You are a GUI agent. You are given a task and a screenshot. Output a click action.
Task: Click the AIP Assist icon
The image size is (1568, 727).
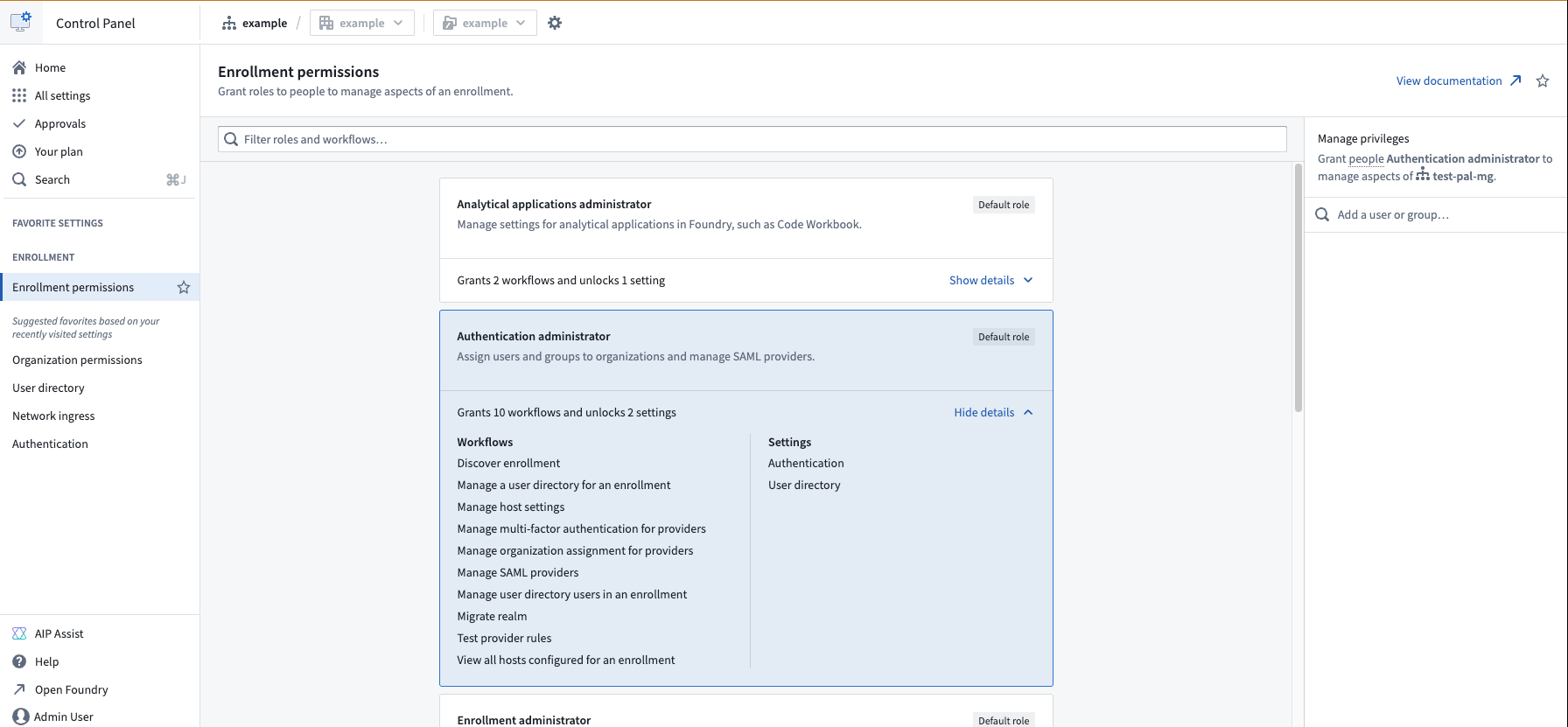pos(19,633)
